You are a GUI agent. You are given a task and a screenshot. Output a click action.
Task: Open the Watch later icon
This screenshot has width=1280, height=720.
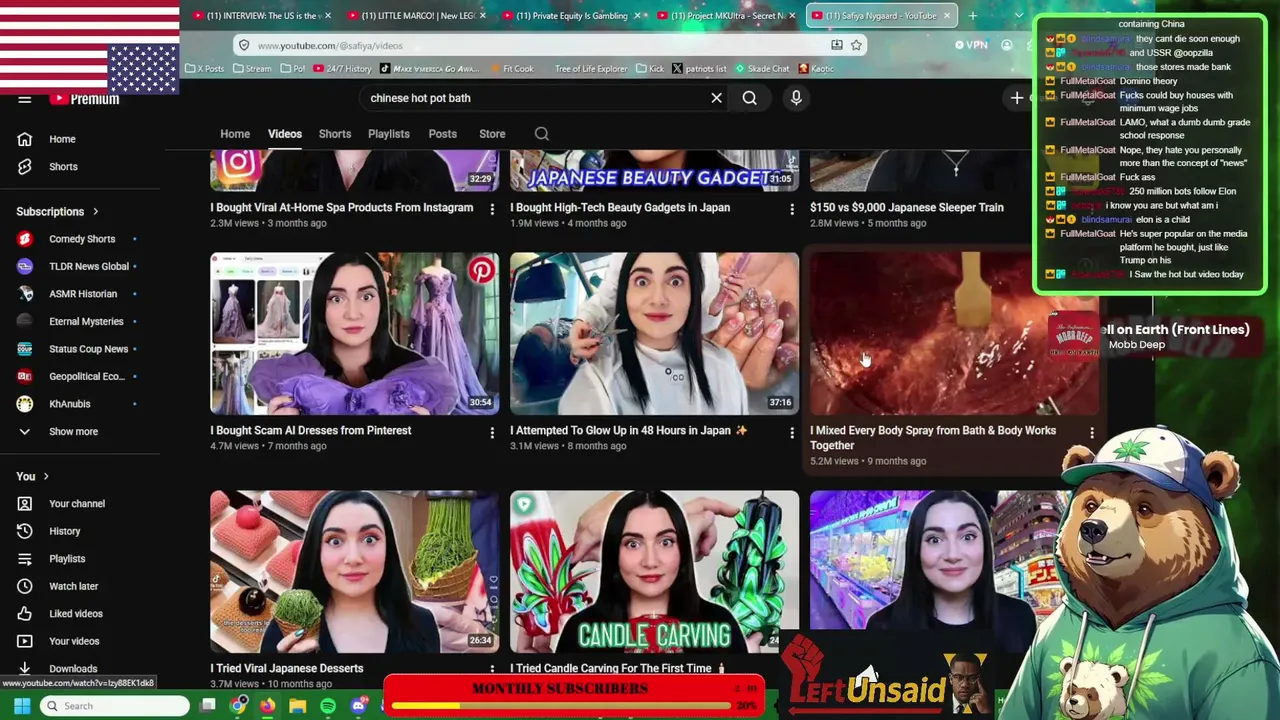(24, 586)
